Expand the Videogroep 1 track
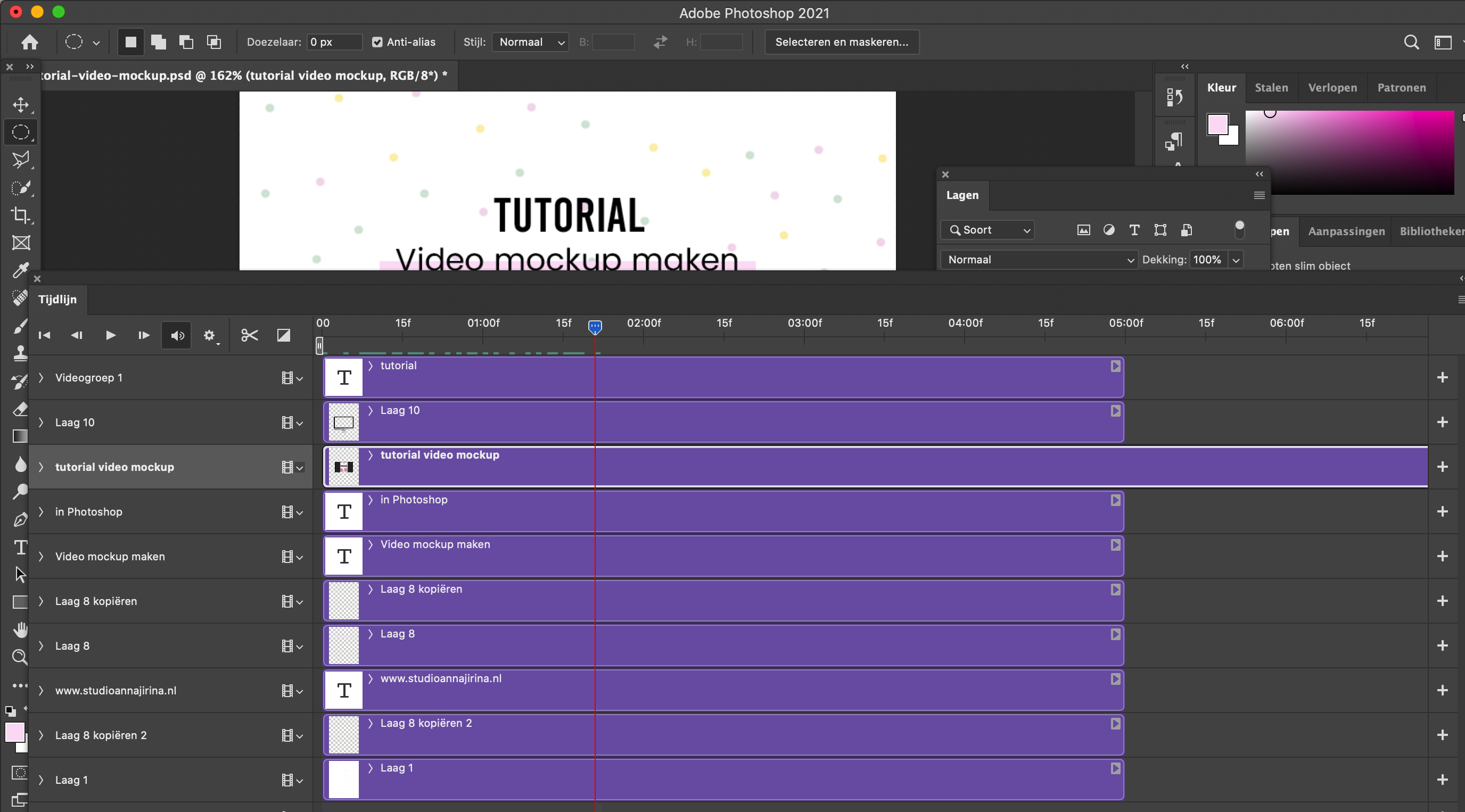 (40, 377)
